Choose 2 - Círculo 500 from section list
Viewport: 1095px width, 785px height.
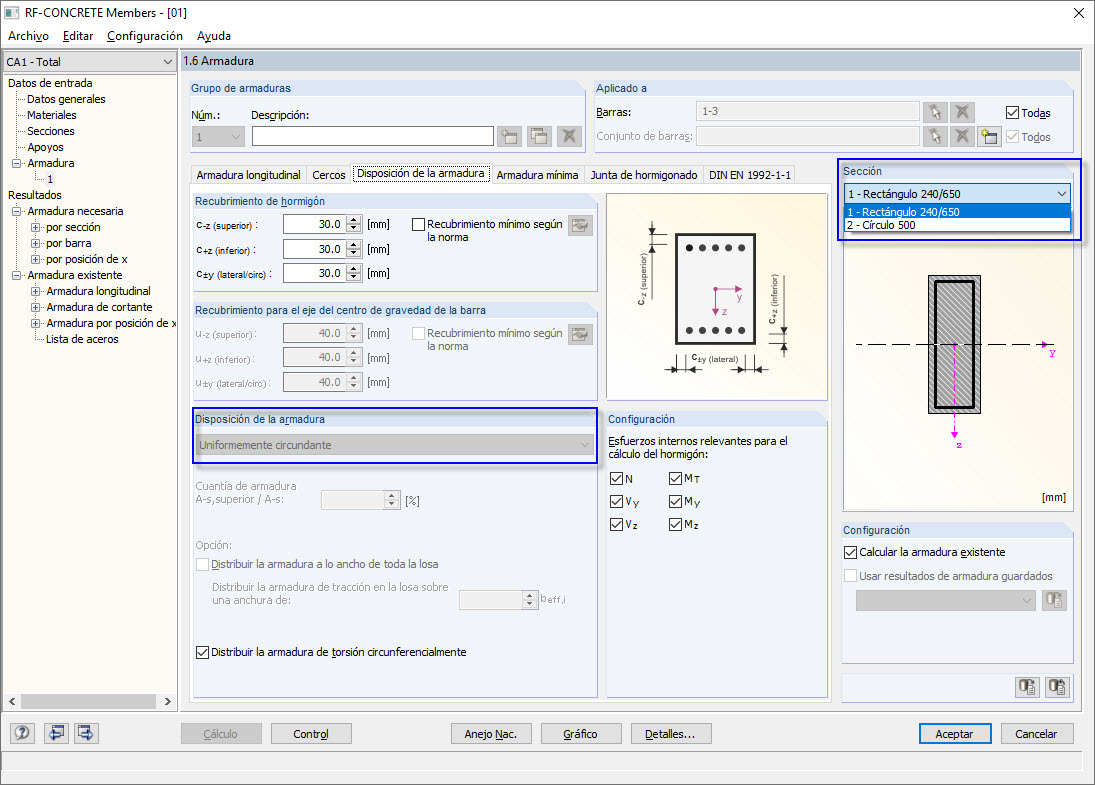957,225
